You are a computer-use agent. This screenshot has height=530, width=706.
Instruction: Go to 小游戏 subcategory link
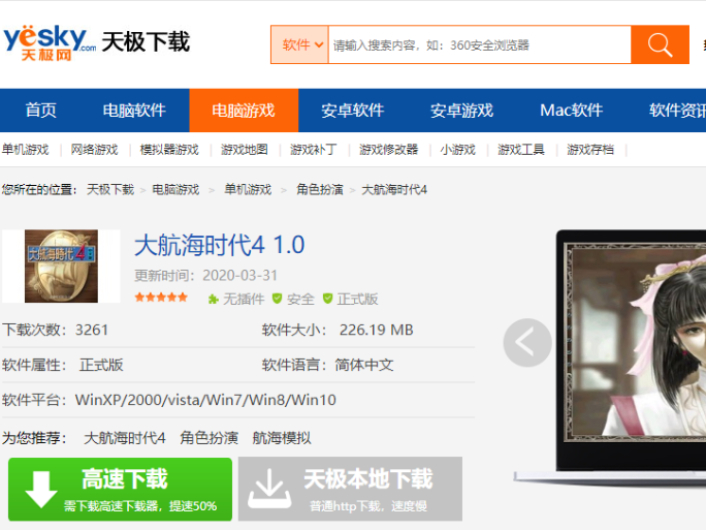click(x=458, y=149)
